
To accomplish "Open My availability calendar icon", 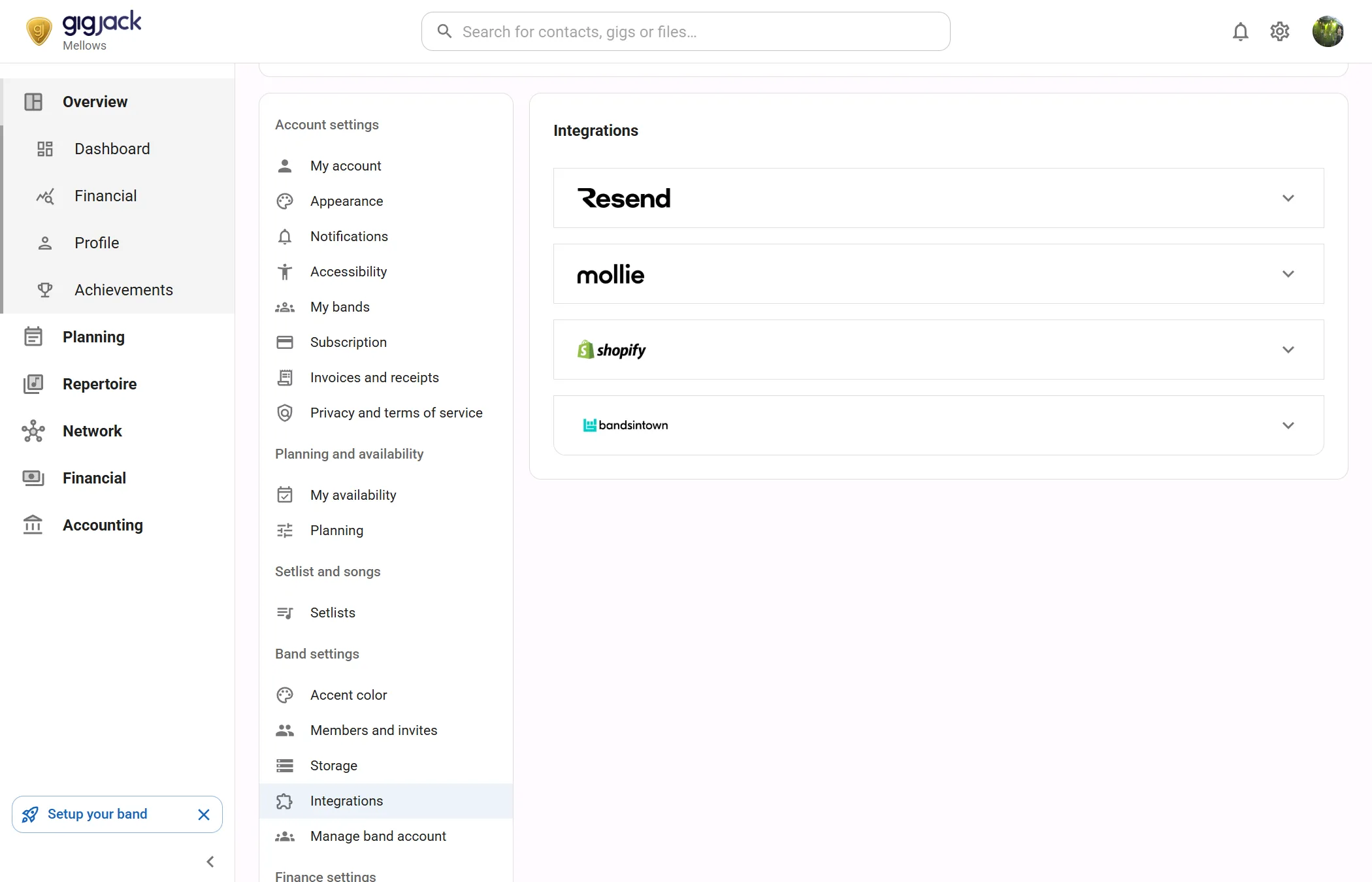I will 285,495.
